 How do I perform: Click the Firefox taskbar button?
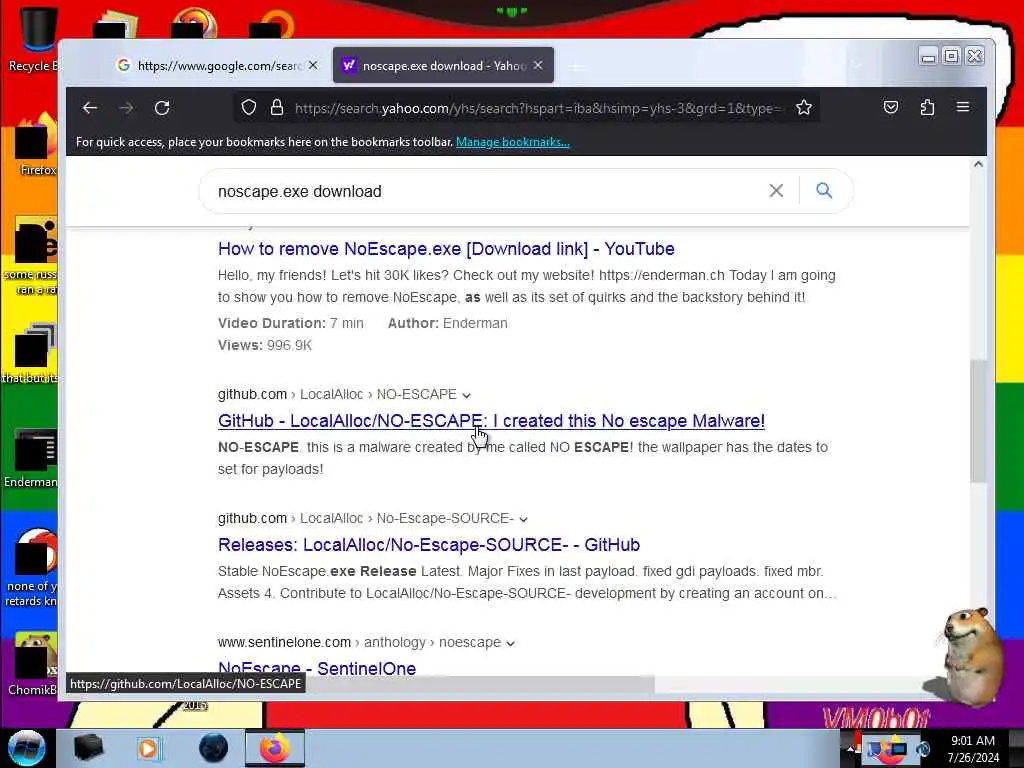[275, 748]
